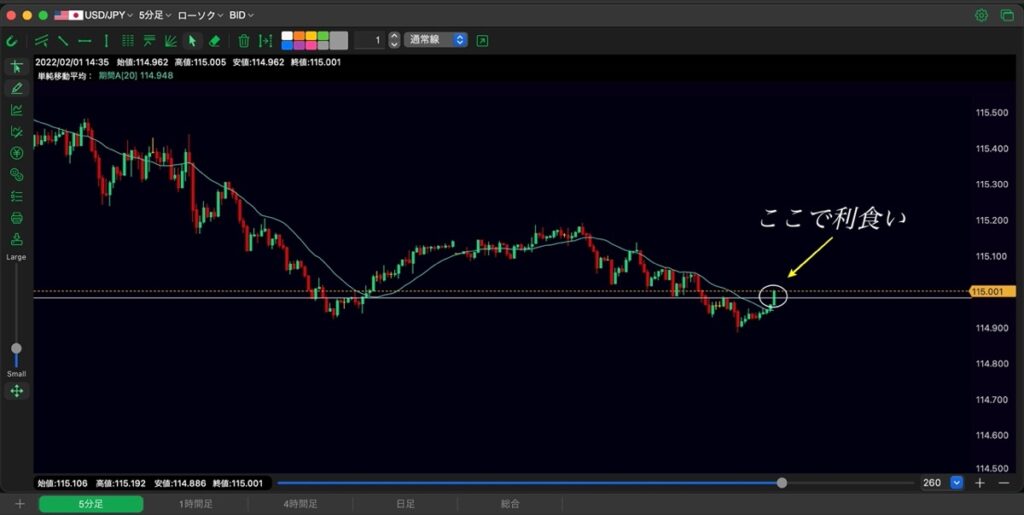Open the gear settings icon
The image size is (1024, 515).
[981, 15]
